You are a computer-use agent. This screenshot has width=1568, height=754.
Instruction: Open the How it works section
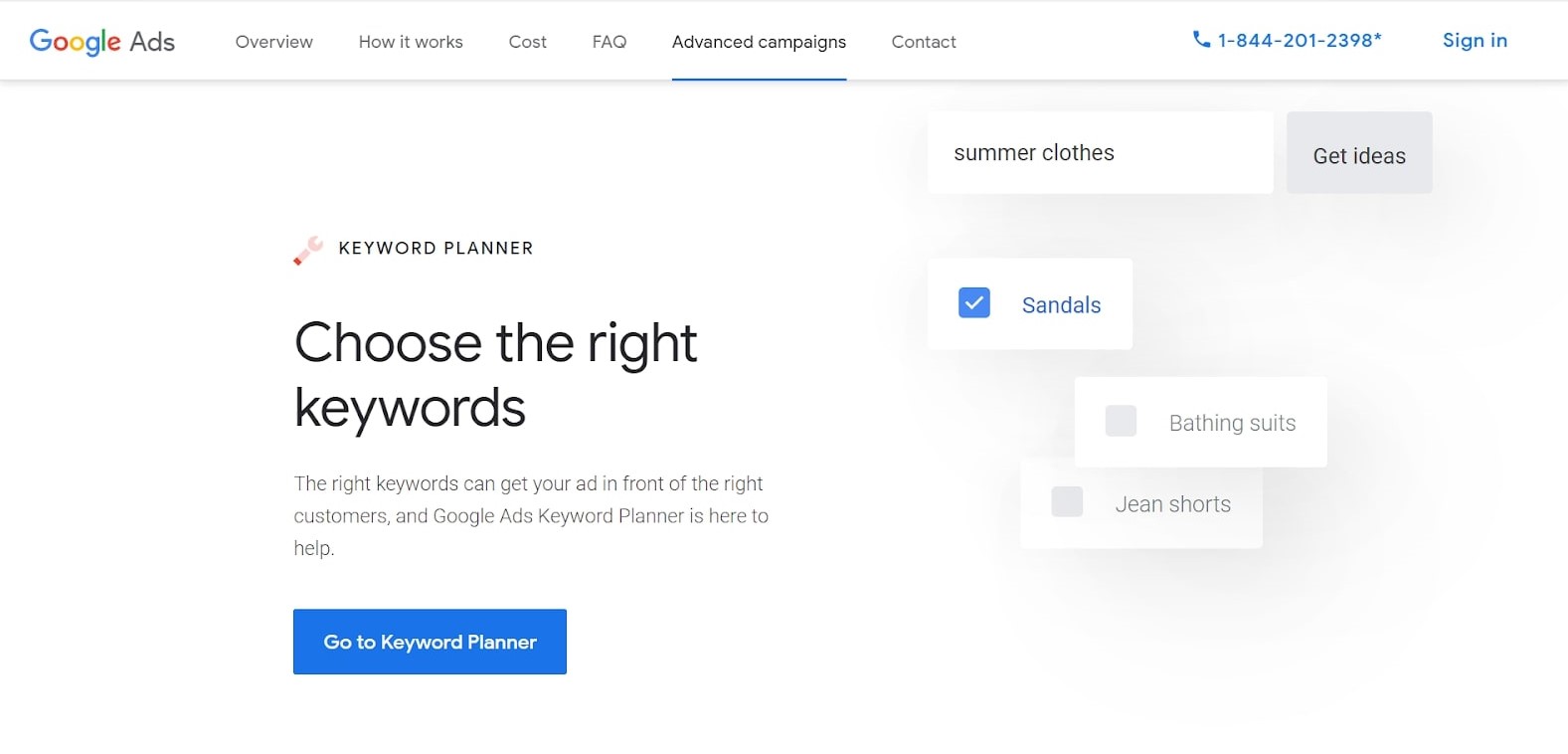(x=411, y=41)
